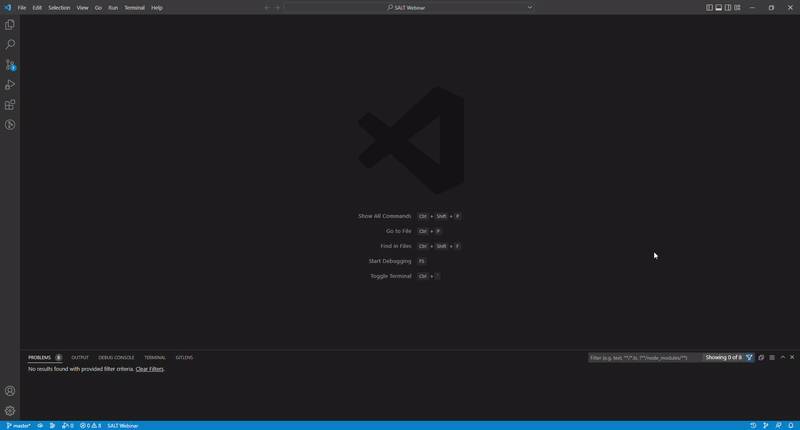Image resolution: width=800 pixels, height=430 pixels.
Task: Open the Customize Layout icon
Action: pyautogui.click(x=737, y=8)
